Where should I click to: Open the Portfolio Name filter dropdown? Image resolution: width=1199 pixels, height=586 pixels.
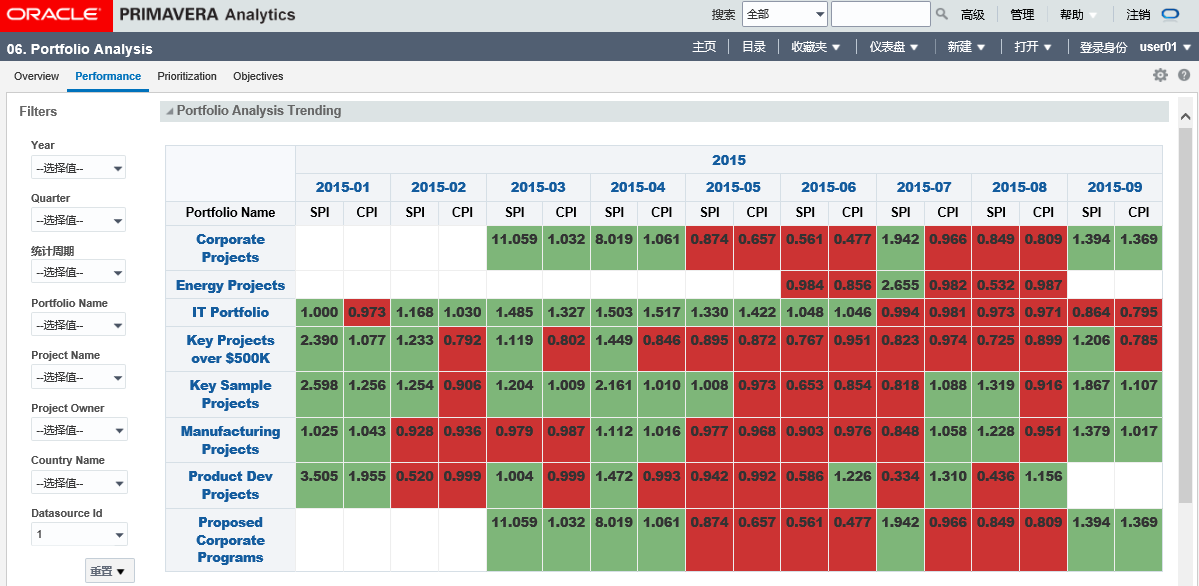tap(79, 325)
